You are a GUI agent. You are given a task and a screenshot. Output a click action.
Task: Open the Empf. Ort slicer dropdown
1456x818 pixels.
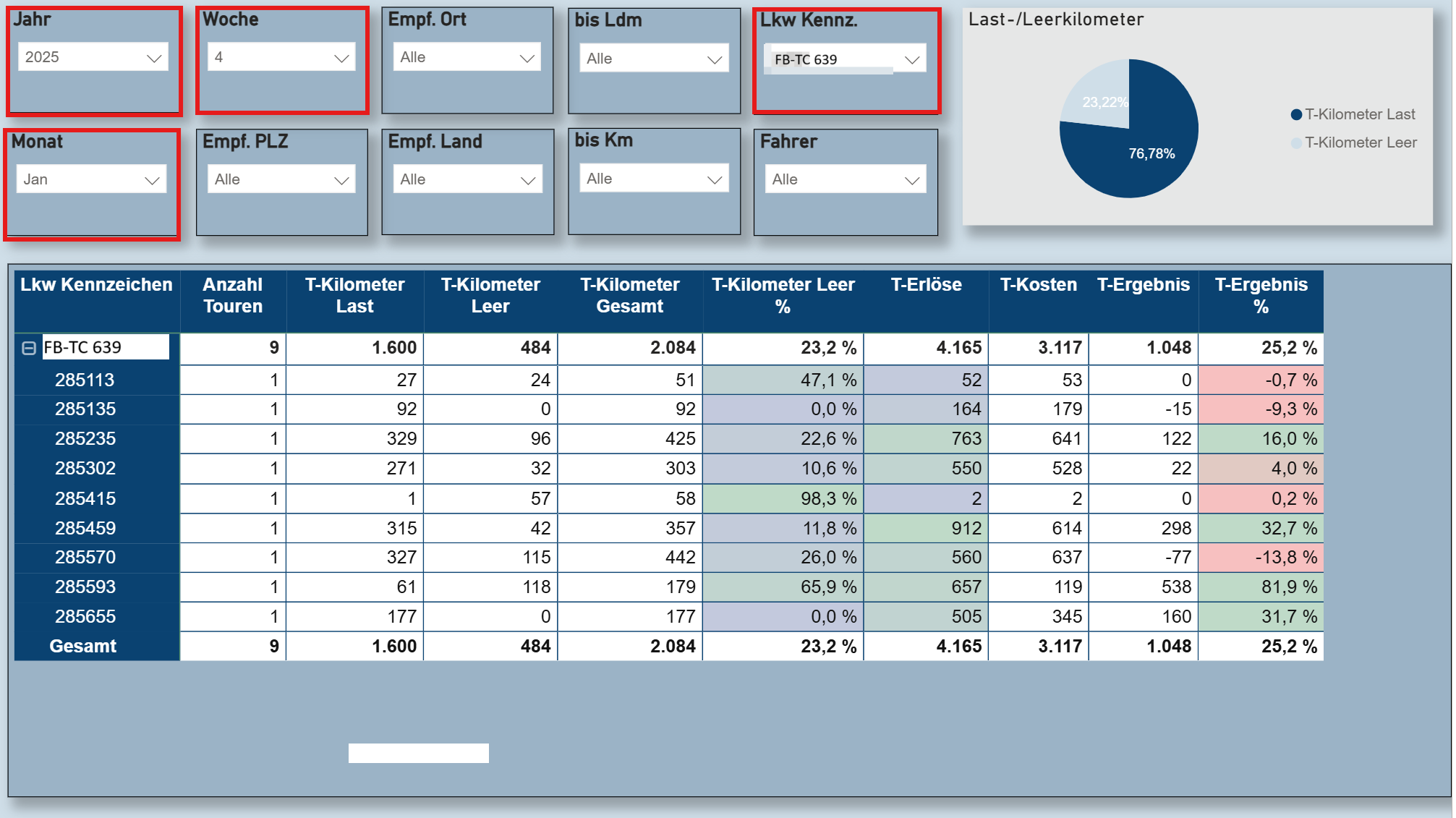(x=467, y=57)
